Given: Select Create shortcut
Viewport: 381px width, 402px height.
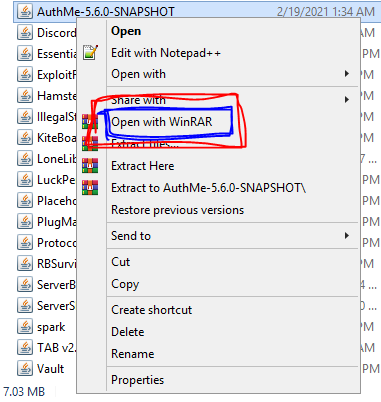Looking at the screenshot, I should click(151, 310).
